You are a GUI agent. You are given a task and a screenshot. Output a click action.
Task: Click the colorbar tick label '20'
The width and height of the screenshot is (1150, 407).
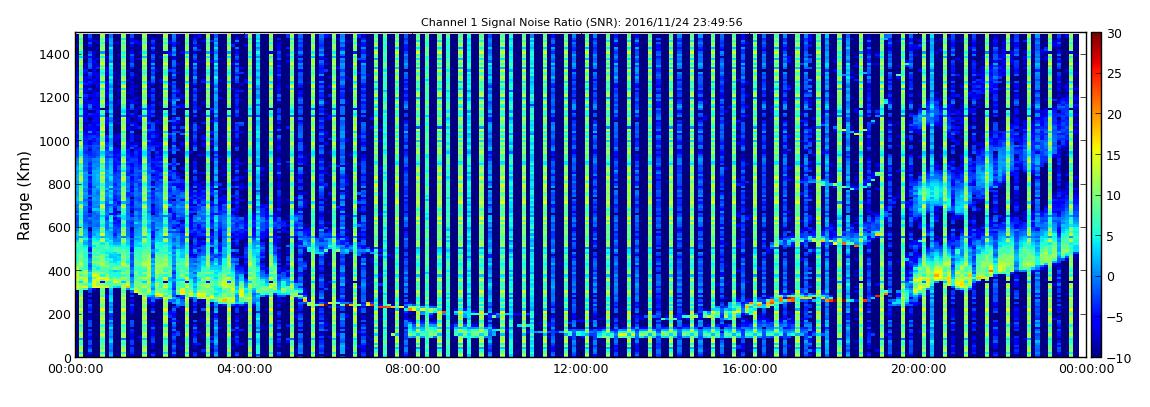(x=1114, y=114)
